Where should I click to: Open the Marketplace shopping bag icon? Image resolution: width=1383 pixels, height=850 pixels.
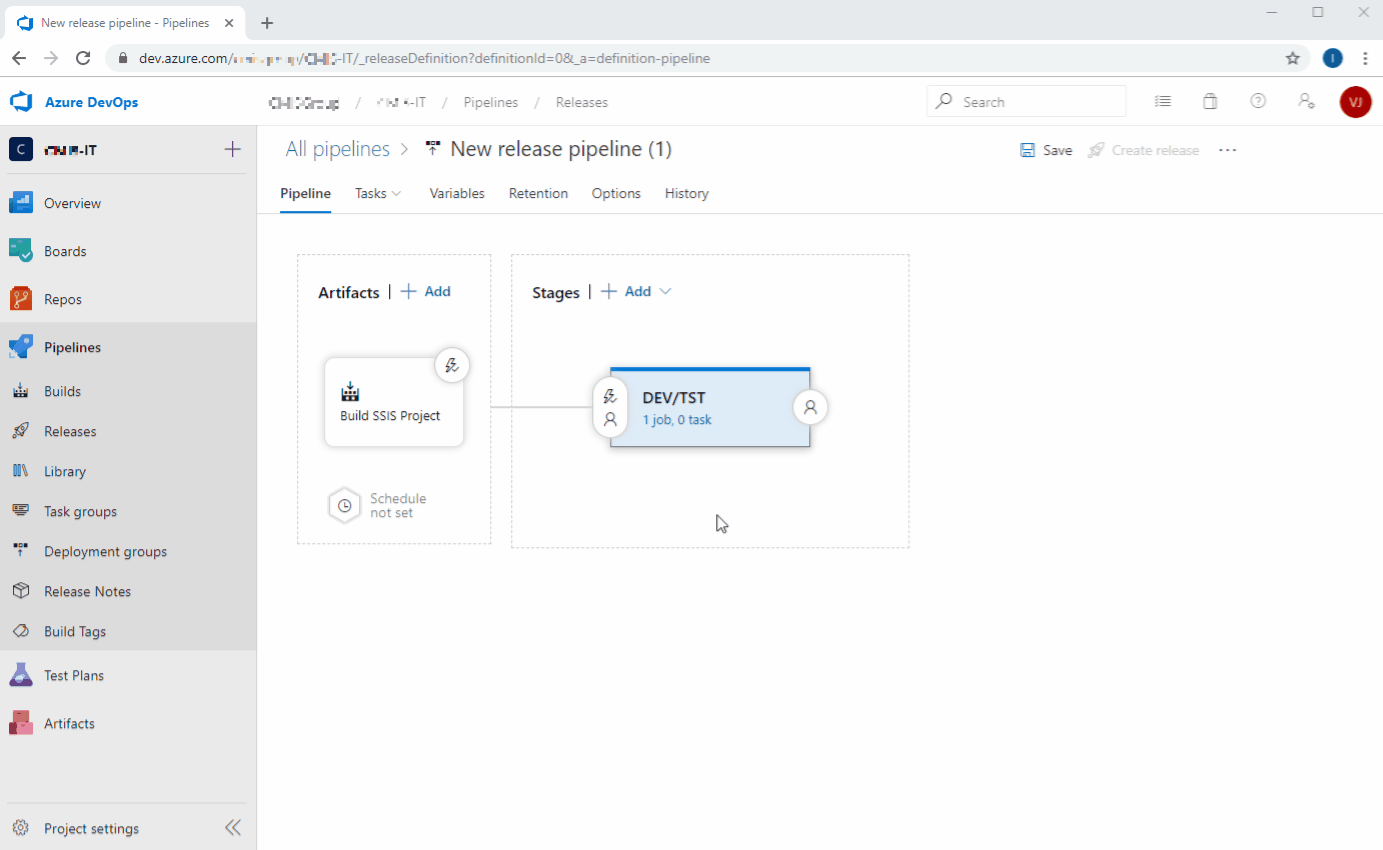click(1210, 101)
